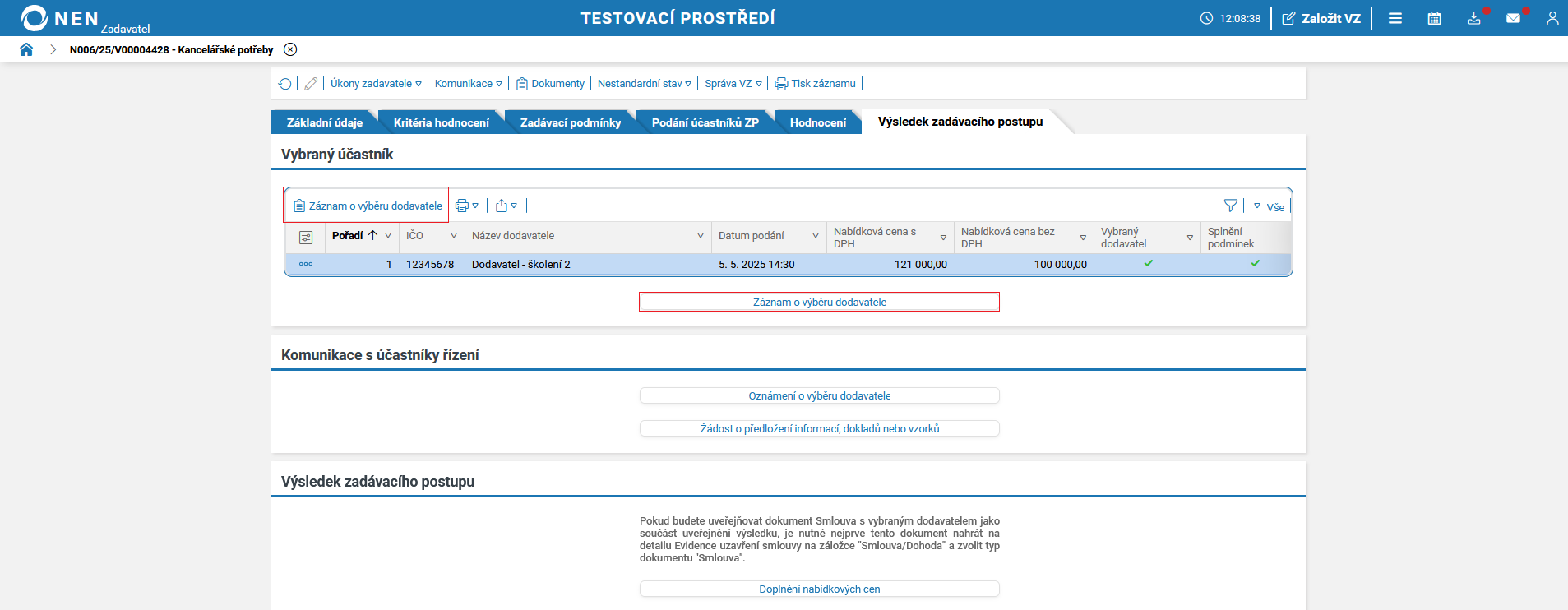Open the hamburger main menu
This screenshot has height=610, width=1568.
1395,18
